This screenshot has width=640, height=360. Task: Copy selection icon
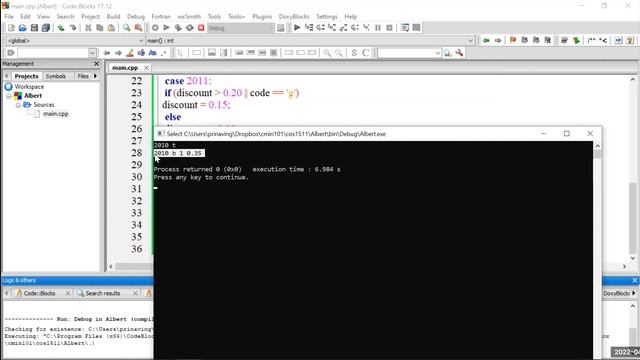pyautogui.click(x=100, y=28)
